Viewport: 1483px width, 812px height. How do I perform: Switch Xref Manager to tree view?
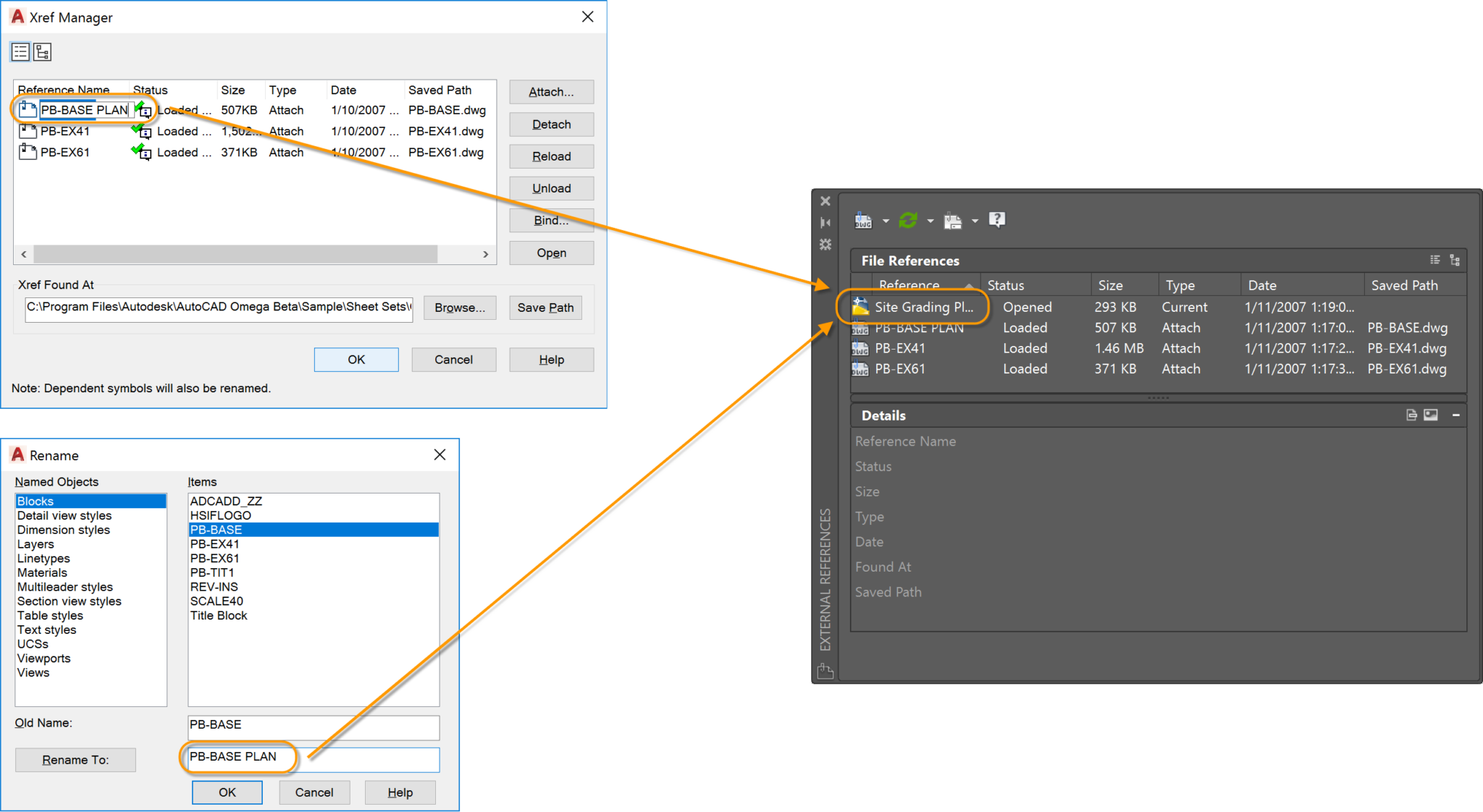(41, 51)
